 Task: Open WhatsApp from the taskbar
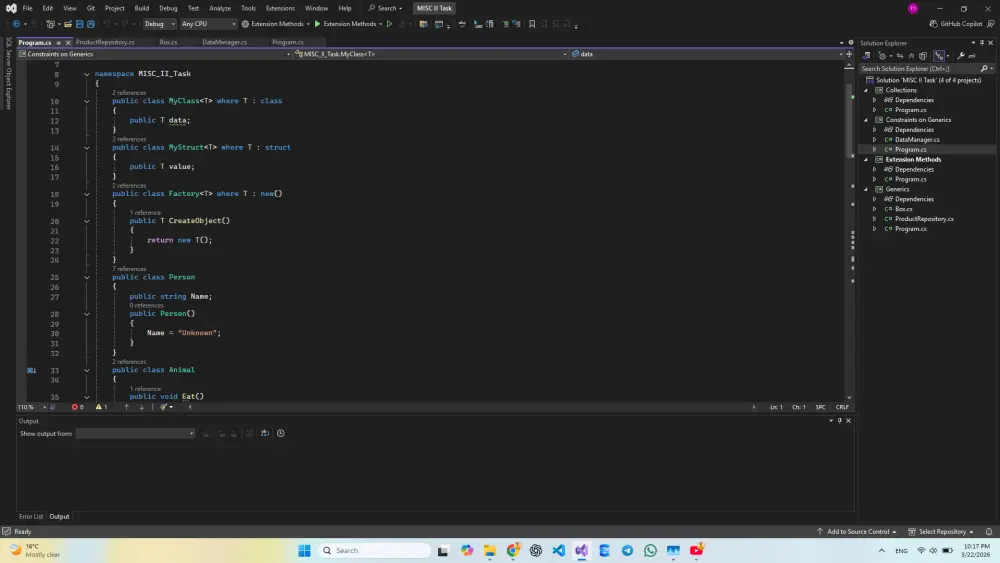point(650,550)
